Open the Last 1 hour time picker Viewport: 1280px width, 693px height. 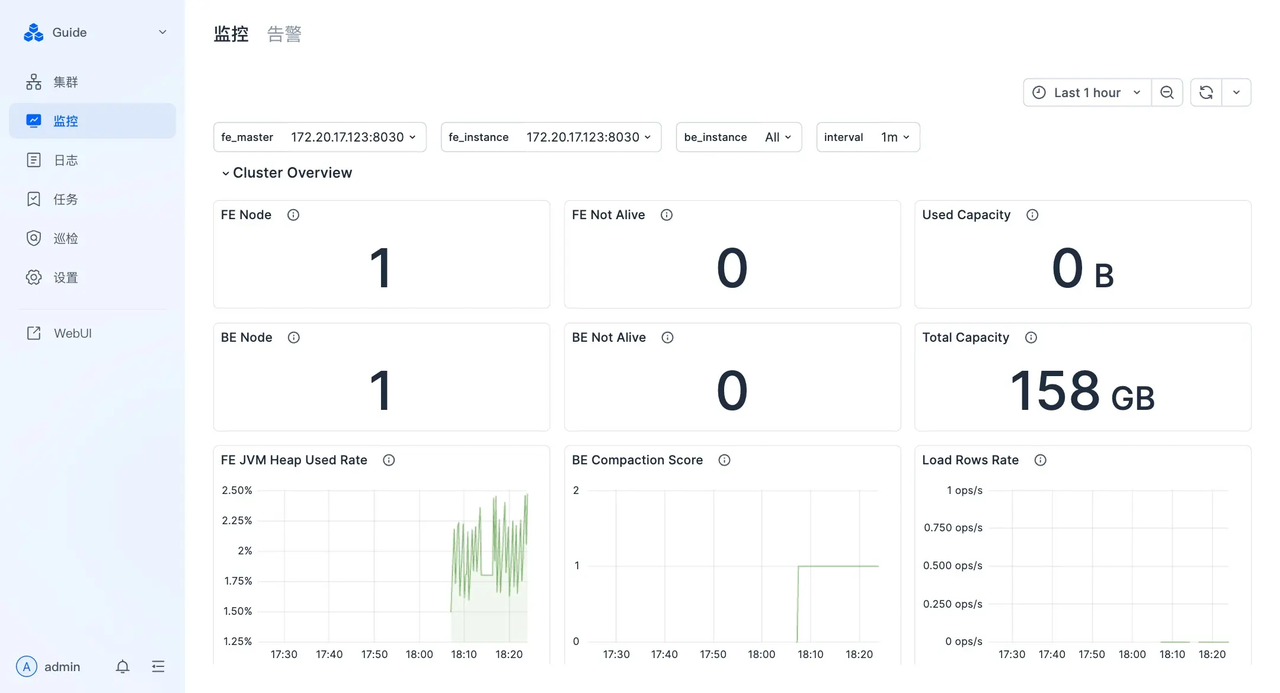[1087, 92]
